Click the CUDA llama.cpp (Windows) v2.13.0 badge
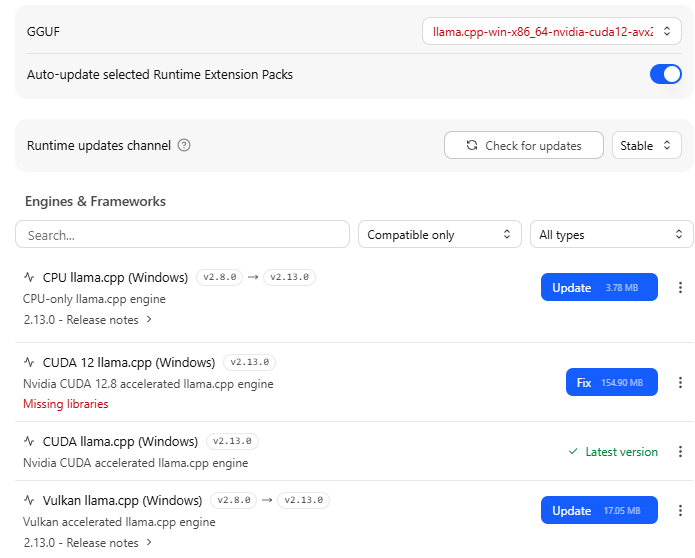The width and height of the screenshot is (695, 558). click(x=232, y=441)
